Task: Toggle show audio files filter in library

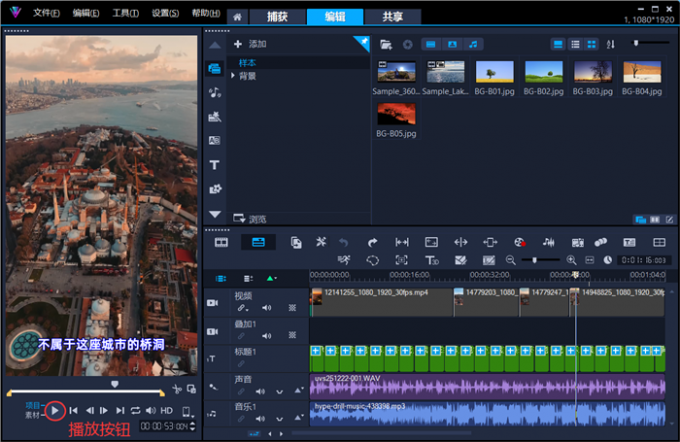Action: [x=473, y=45]
